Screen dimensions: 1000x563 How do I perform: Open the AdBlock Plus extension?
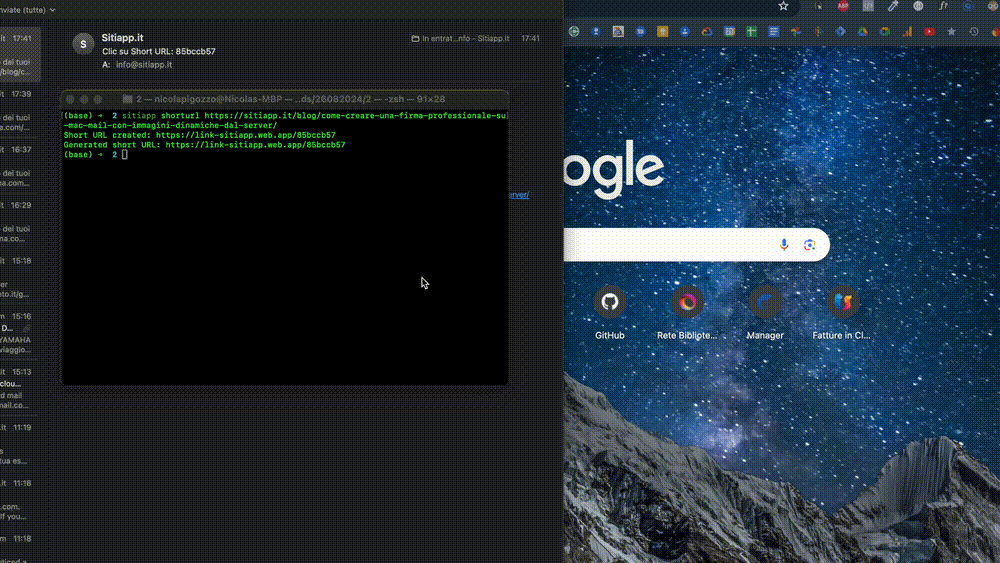(x=843, y=6)
